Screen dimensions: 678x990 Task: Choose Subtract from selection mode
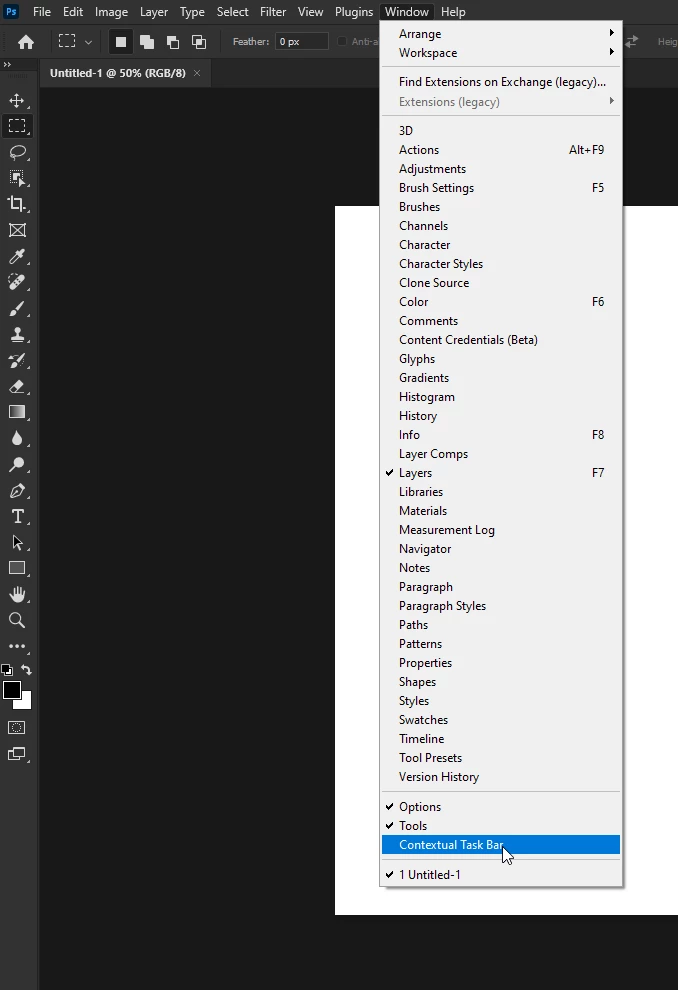click(172, 42)
